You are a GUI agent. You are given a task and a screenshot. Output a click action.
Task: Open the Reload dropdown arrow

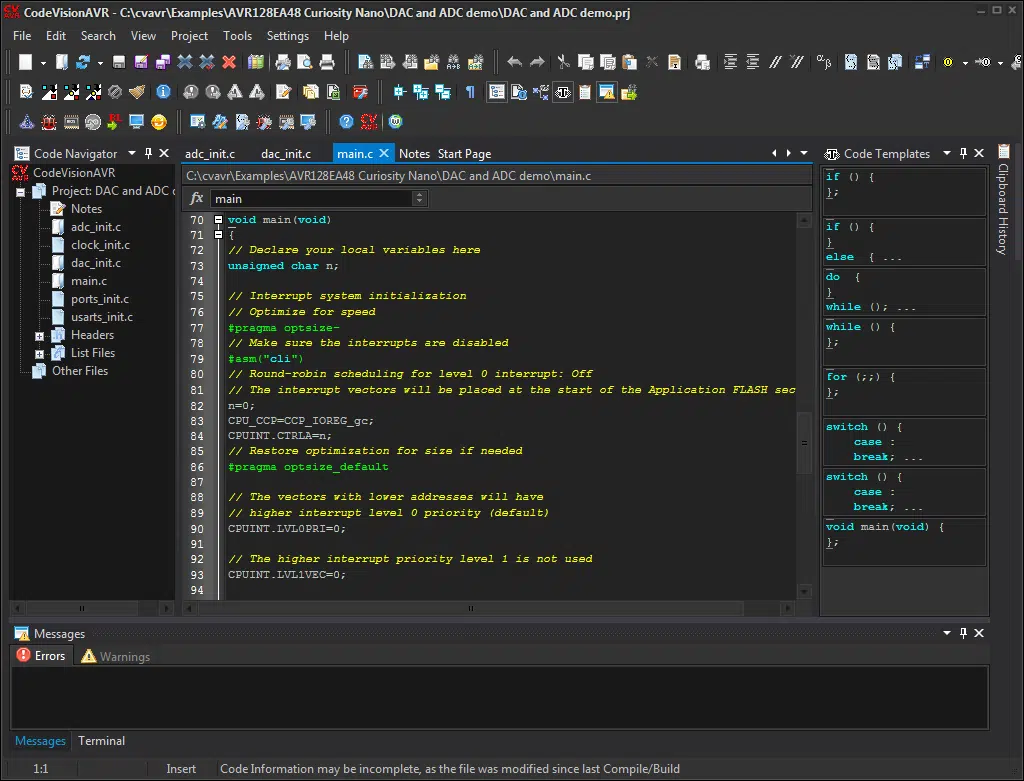[100, 63]
